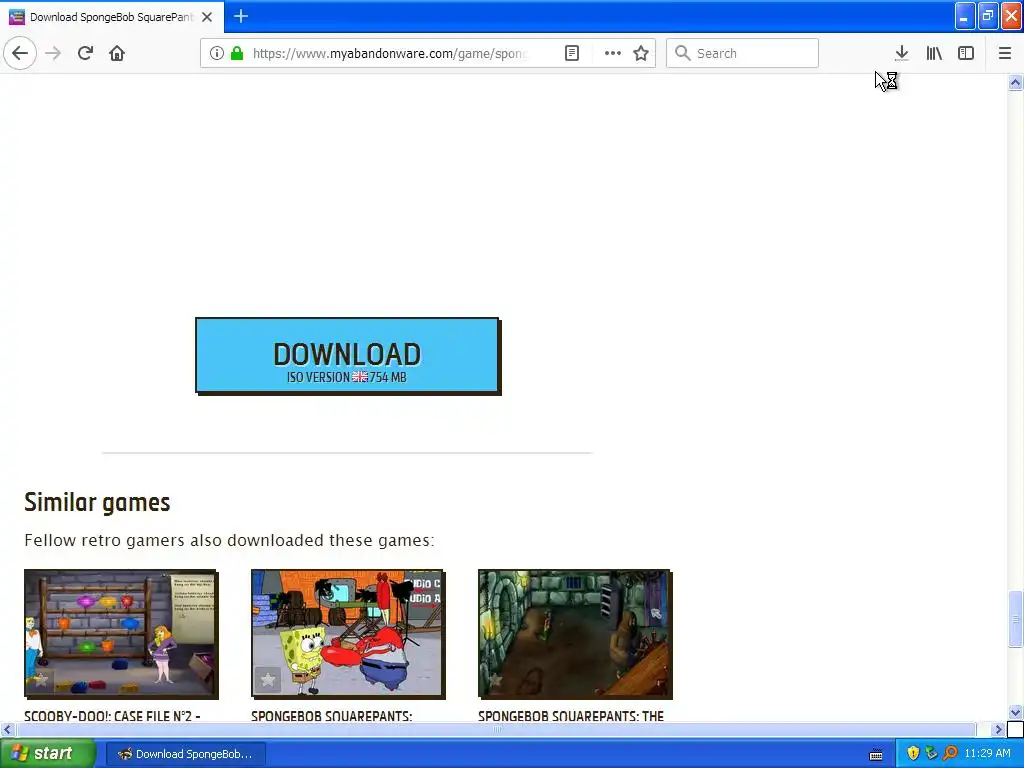Open the middle SpongeBob SquarePants: title link
This screenshot has width=1024, height=768.
tap(332, 716)
